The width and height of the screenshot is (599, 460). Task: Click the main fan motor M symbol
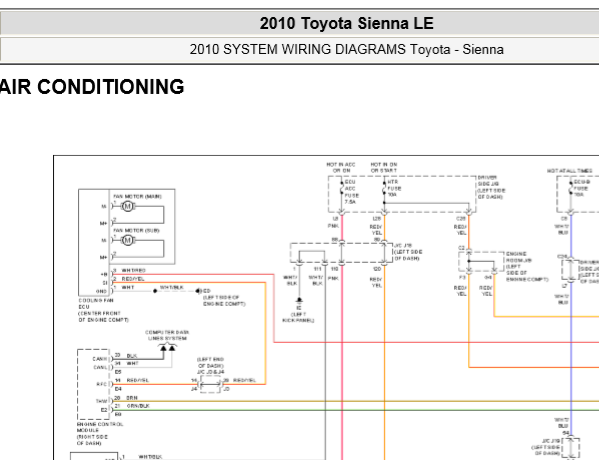point(128,206)
